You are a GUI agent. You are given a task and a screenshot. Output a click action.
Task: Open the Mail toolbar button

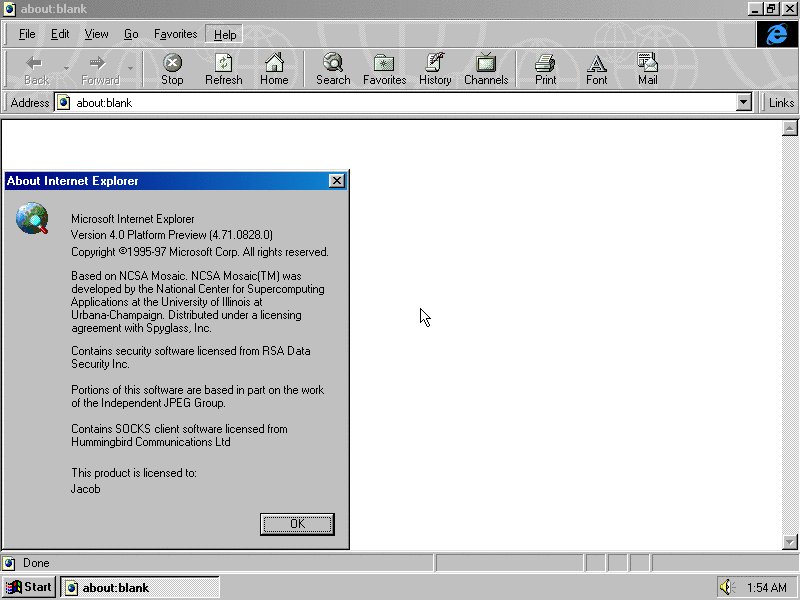tap(647, 69)
